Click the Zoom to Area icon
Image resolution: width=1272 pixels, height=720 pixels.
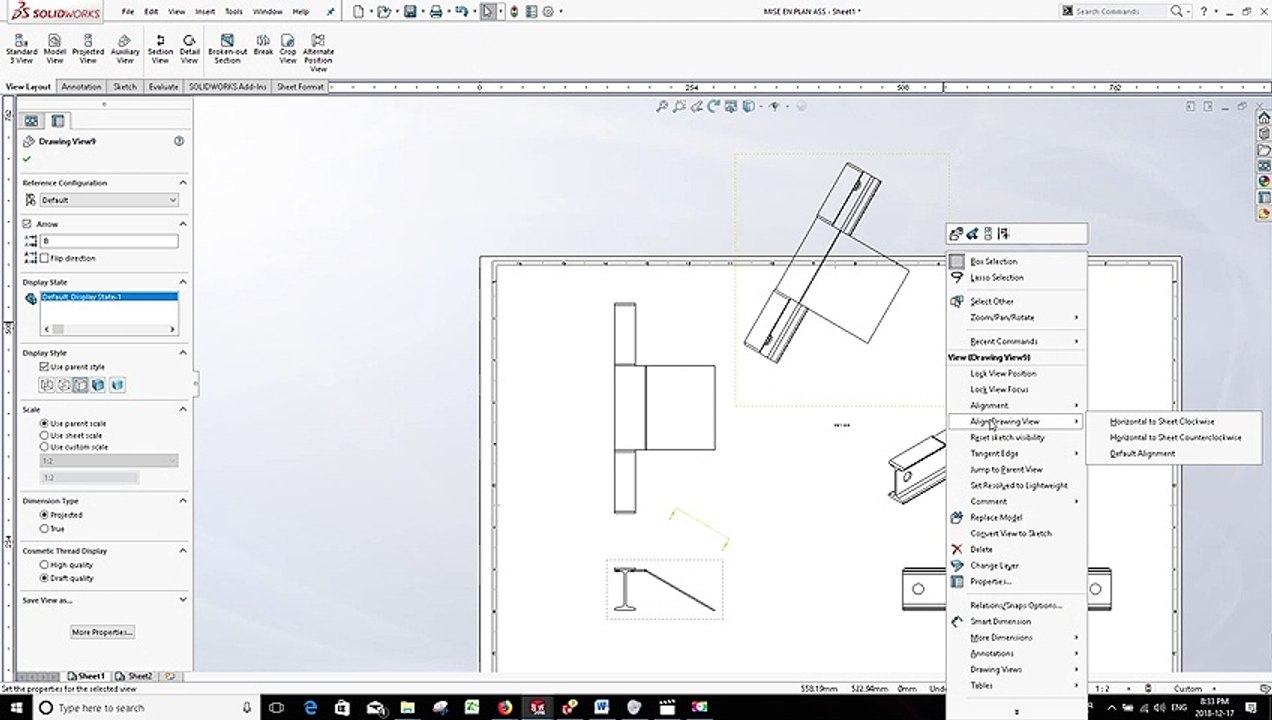click(x=679, y=106)
